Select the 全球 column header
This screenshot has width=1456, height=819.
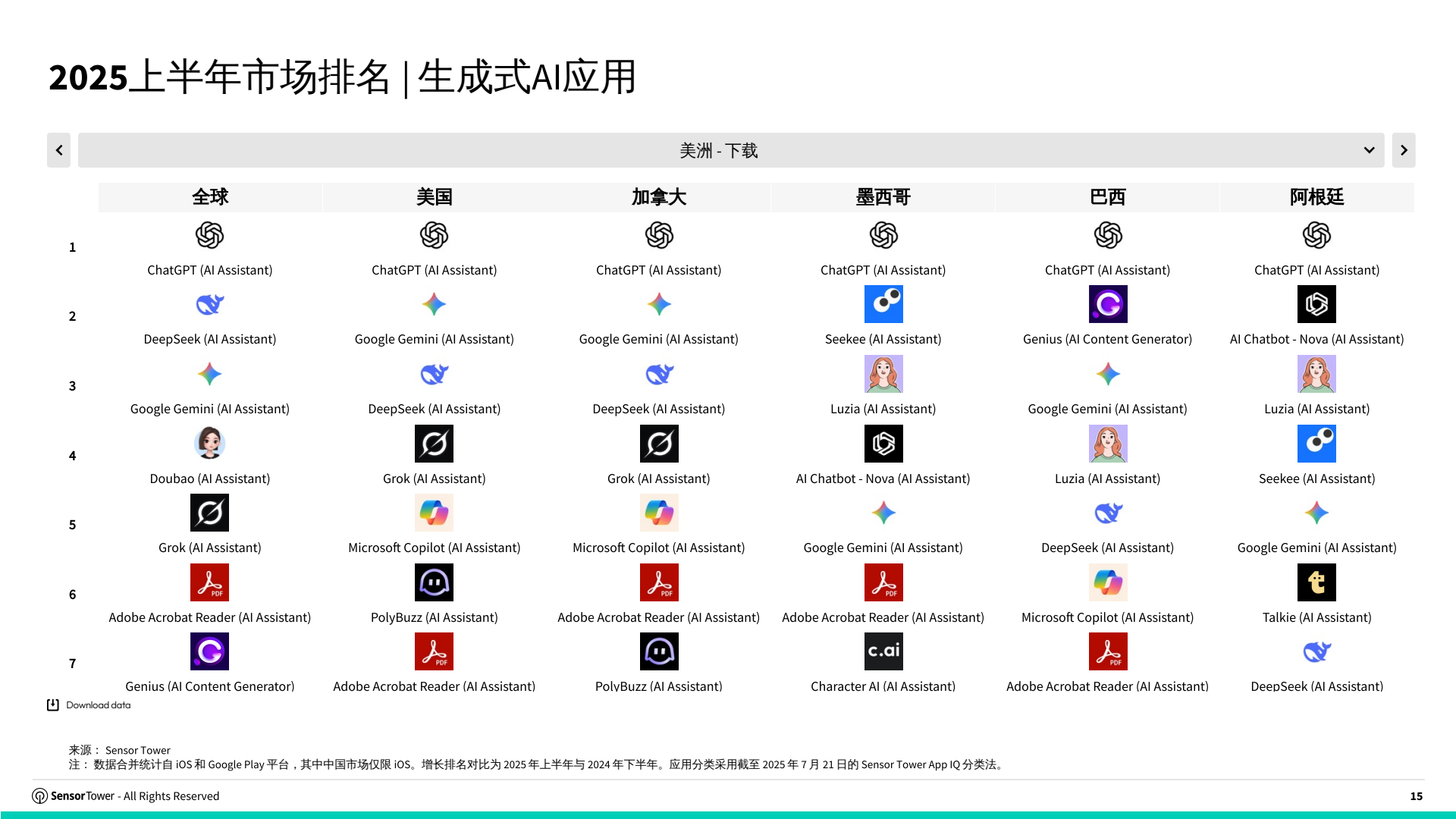[210, 197]
